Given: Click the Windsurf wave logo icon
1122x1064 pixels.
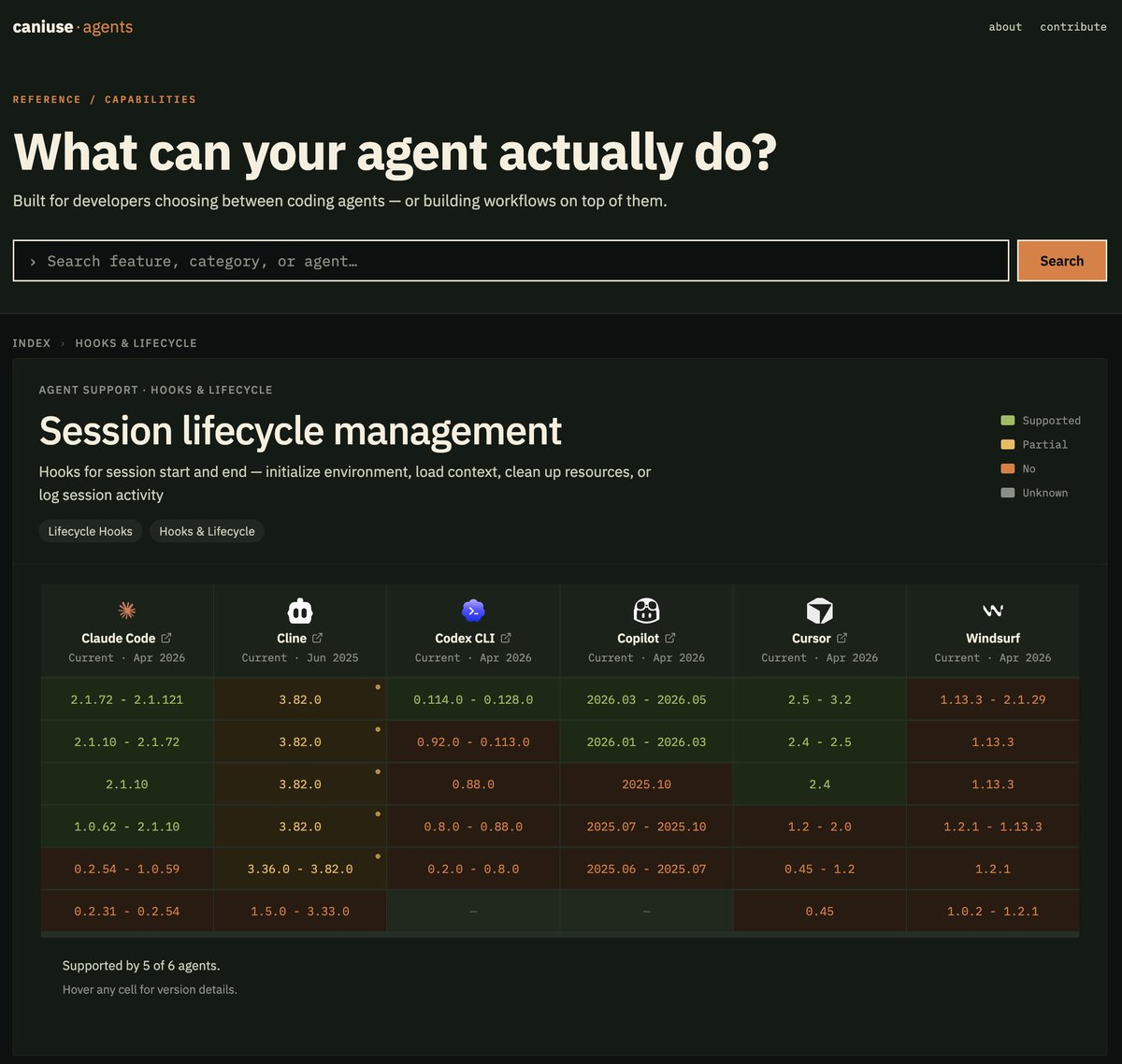Looking at the screenshot, I should pyautogui.click(x=993, y=611).
